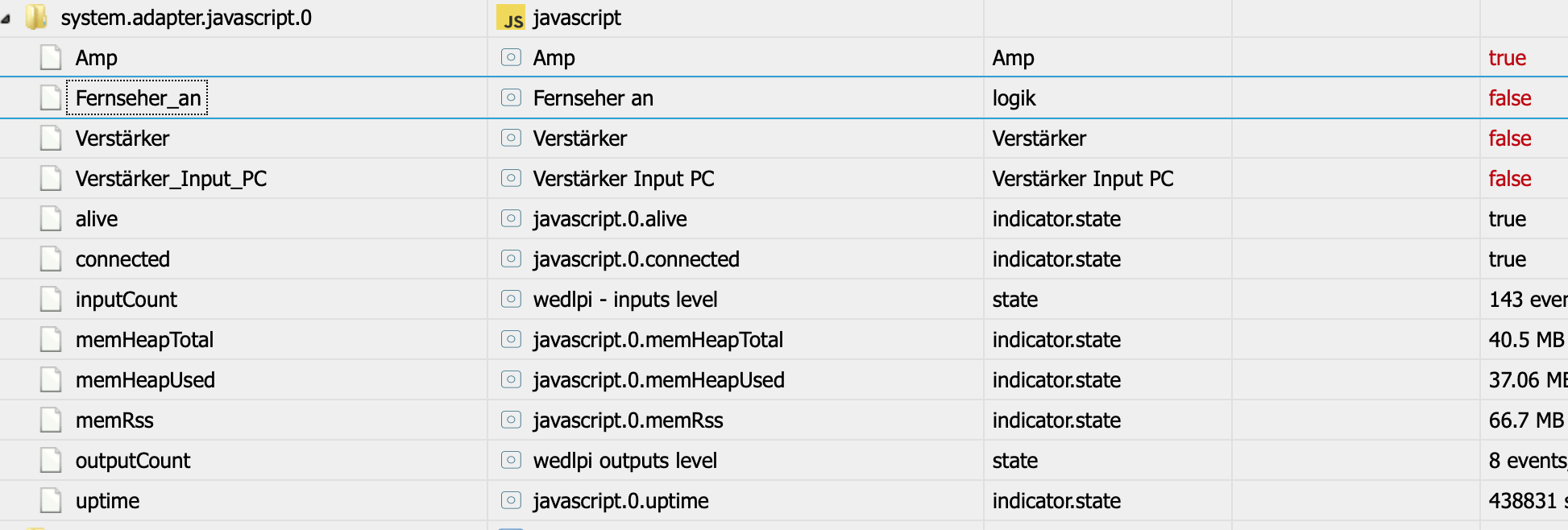The image size is (1568, 530).
Task: Click the file icon beside Amp
Action: (51, 58)
